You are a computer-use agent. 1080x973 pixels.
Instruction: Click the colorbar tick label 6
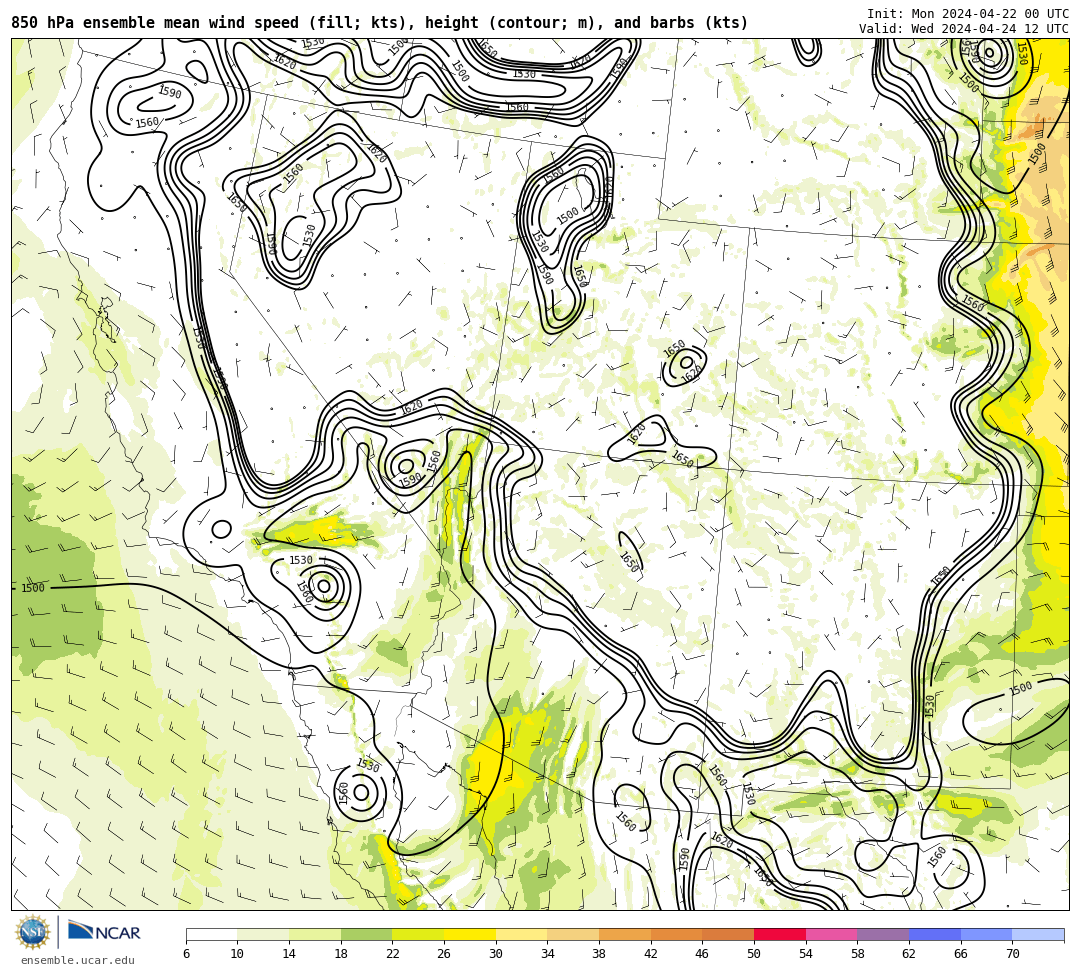(186, 954)
